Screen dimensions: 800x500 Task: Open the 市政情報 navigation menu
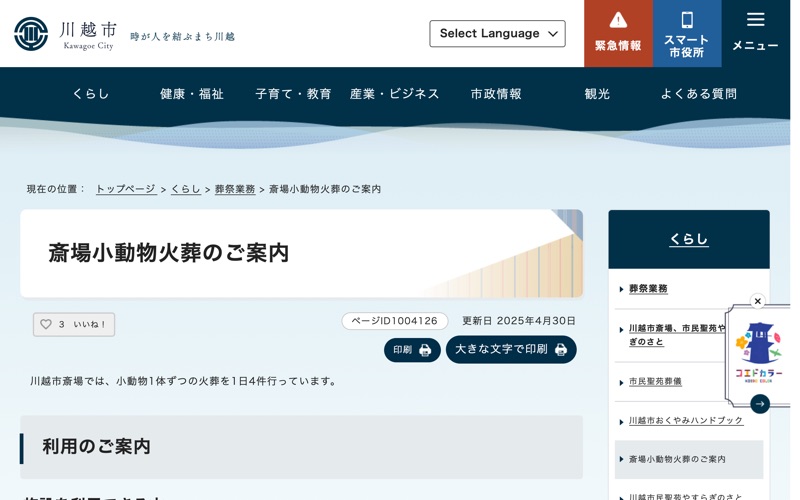[496, 94]
